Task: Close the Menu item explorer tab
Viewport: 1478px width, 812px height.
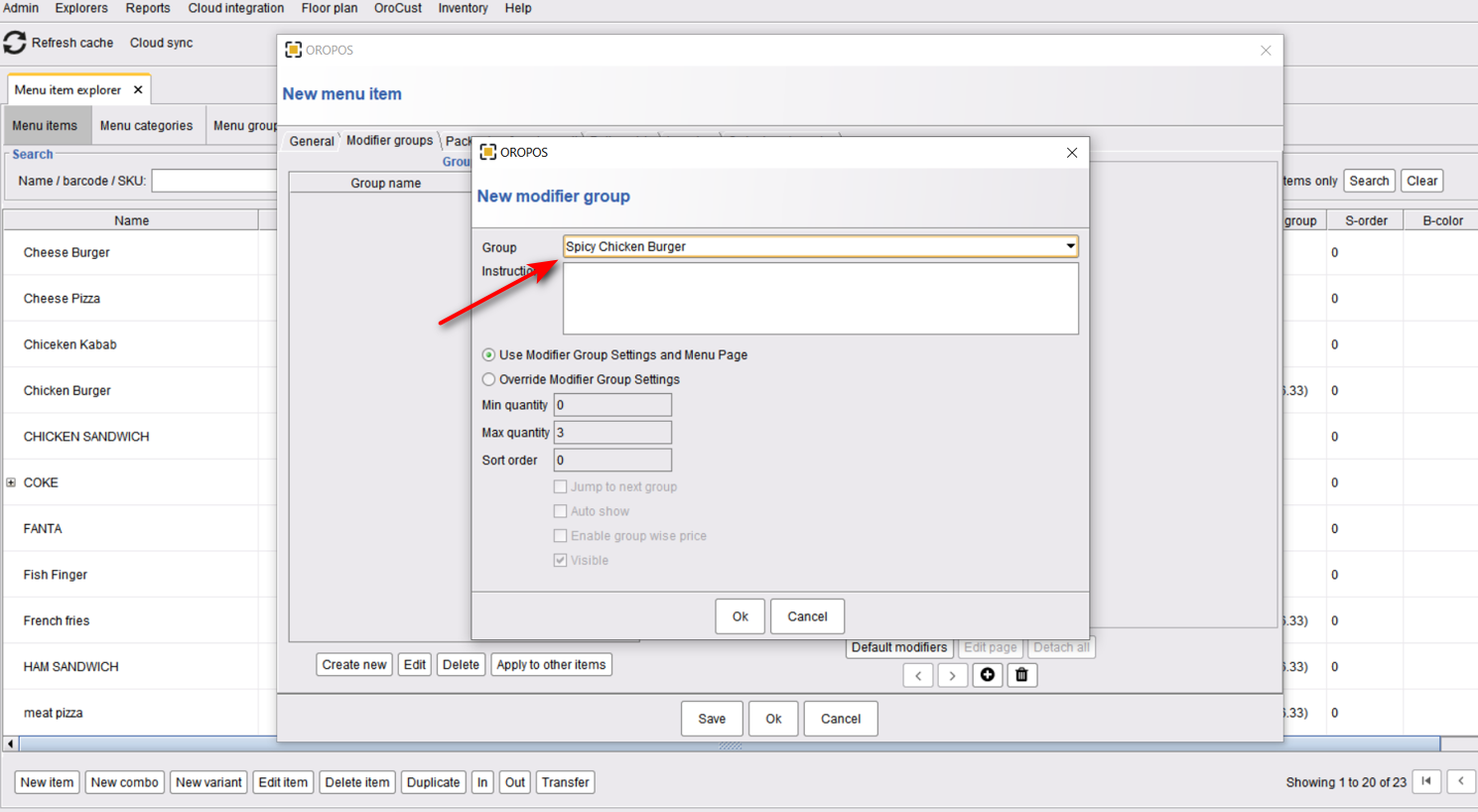Action: (138, 89)
